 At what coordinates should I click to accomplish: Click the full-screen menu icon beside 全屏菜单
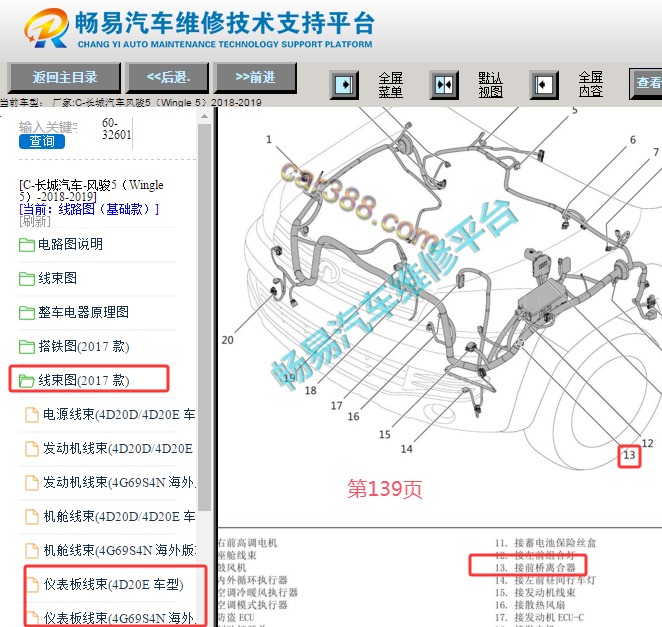(344, 85)
